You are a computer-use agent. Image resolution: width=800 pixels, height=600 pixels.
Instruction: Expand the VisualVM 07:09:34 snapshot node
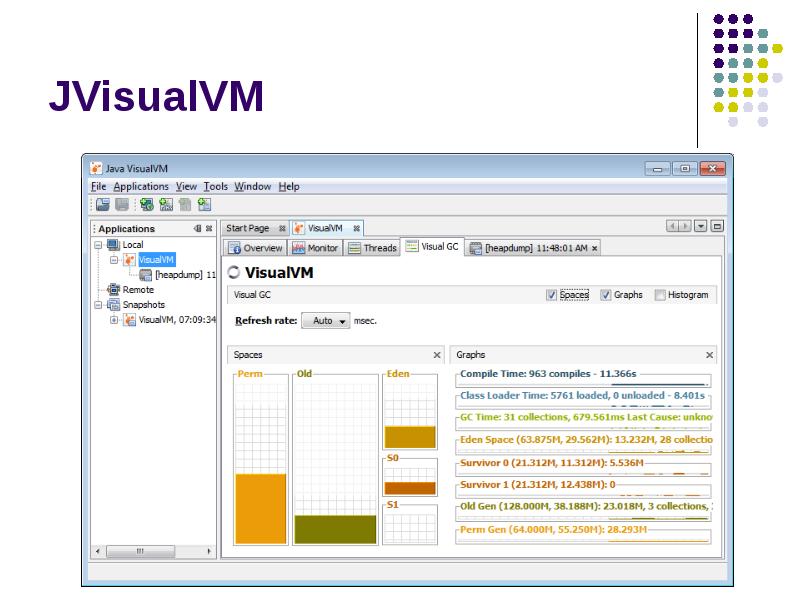[x=114, y=320]
